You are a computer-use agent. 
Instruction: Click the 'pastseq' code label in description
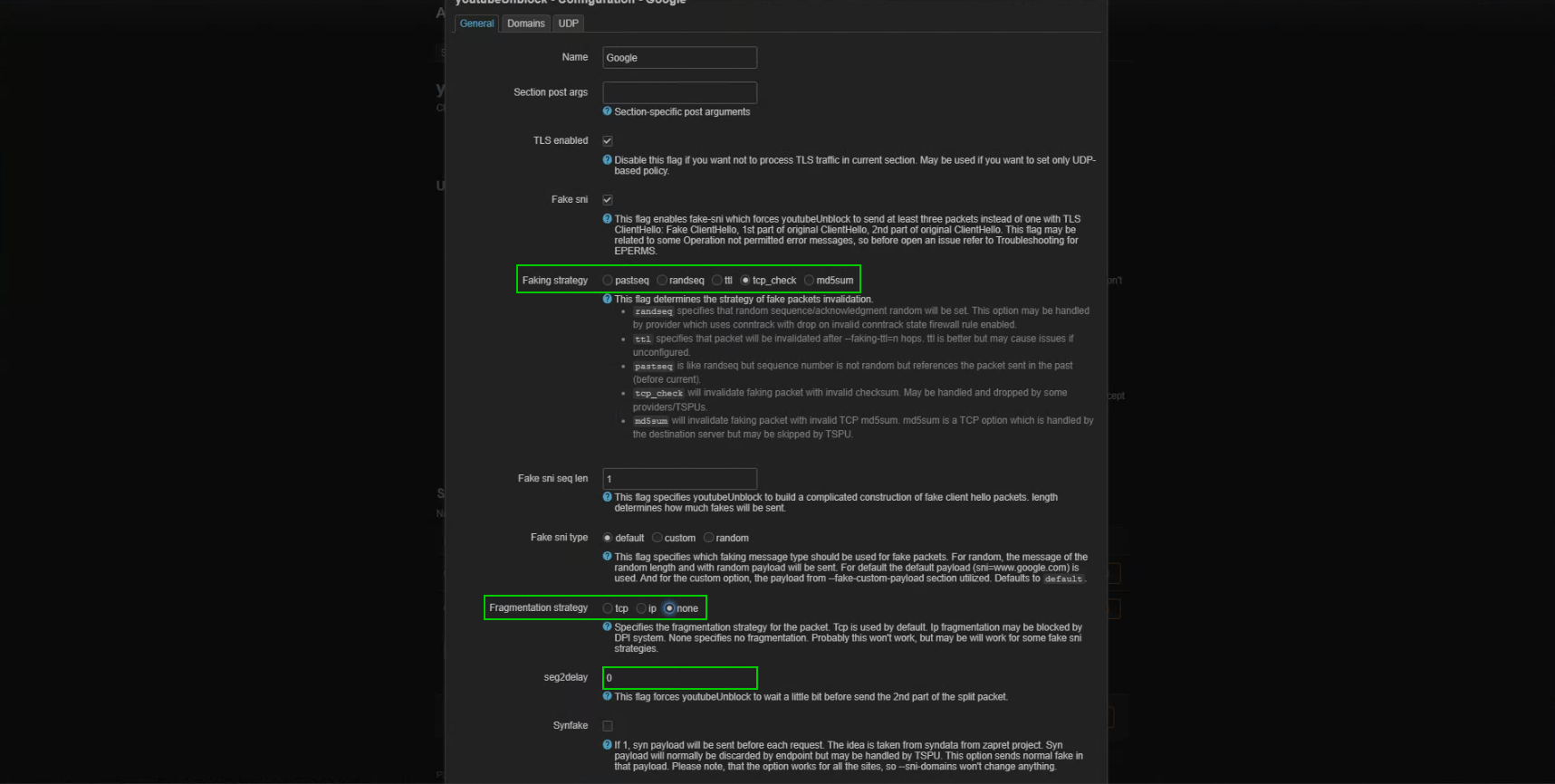click(654, 367)
